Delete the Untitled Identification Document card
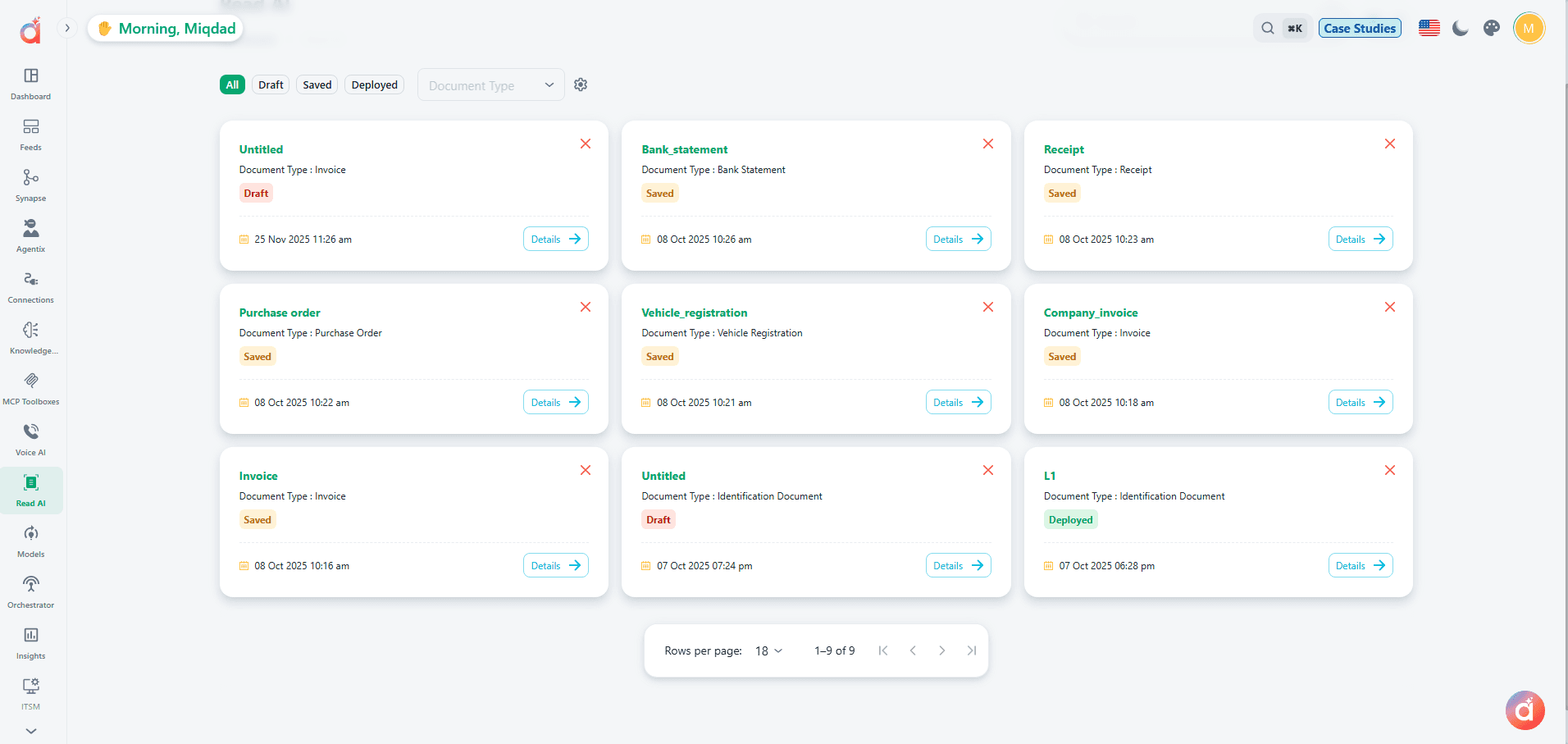 point(988,470)
